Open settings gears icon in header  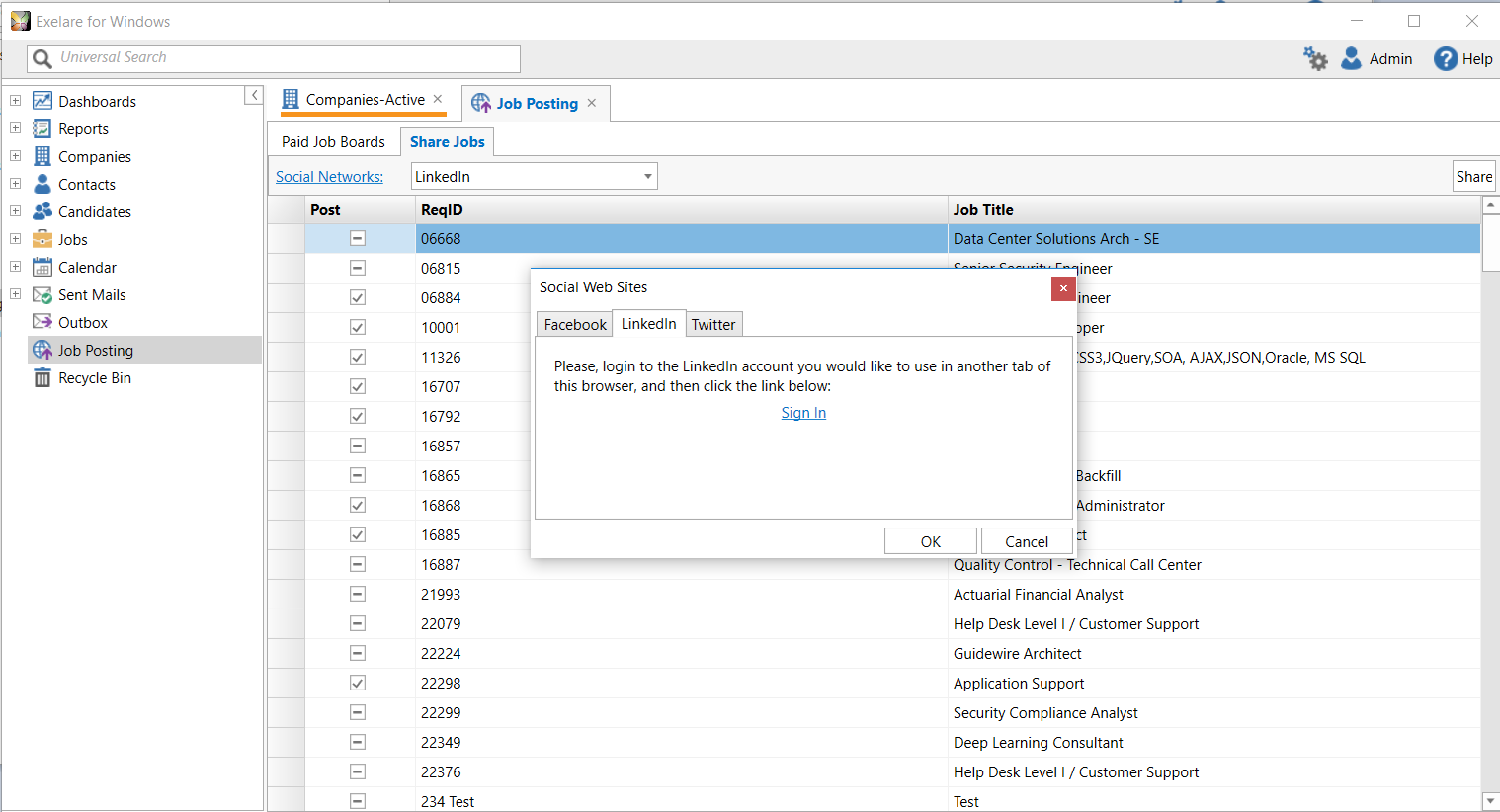point(1315,58)
